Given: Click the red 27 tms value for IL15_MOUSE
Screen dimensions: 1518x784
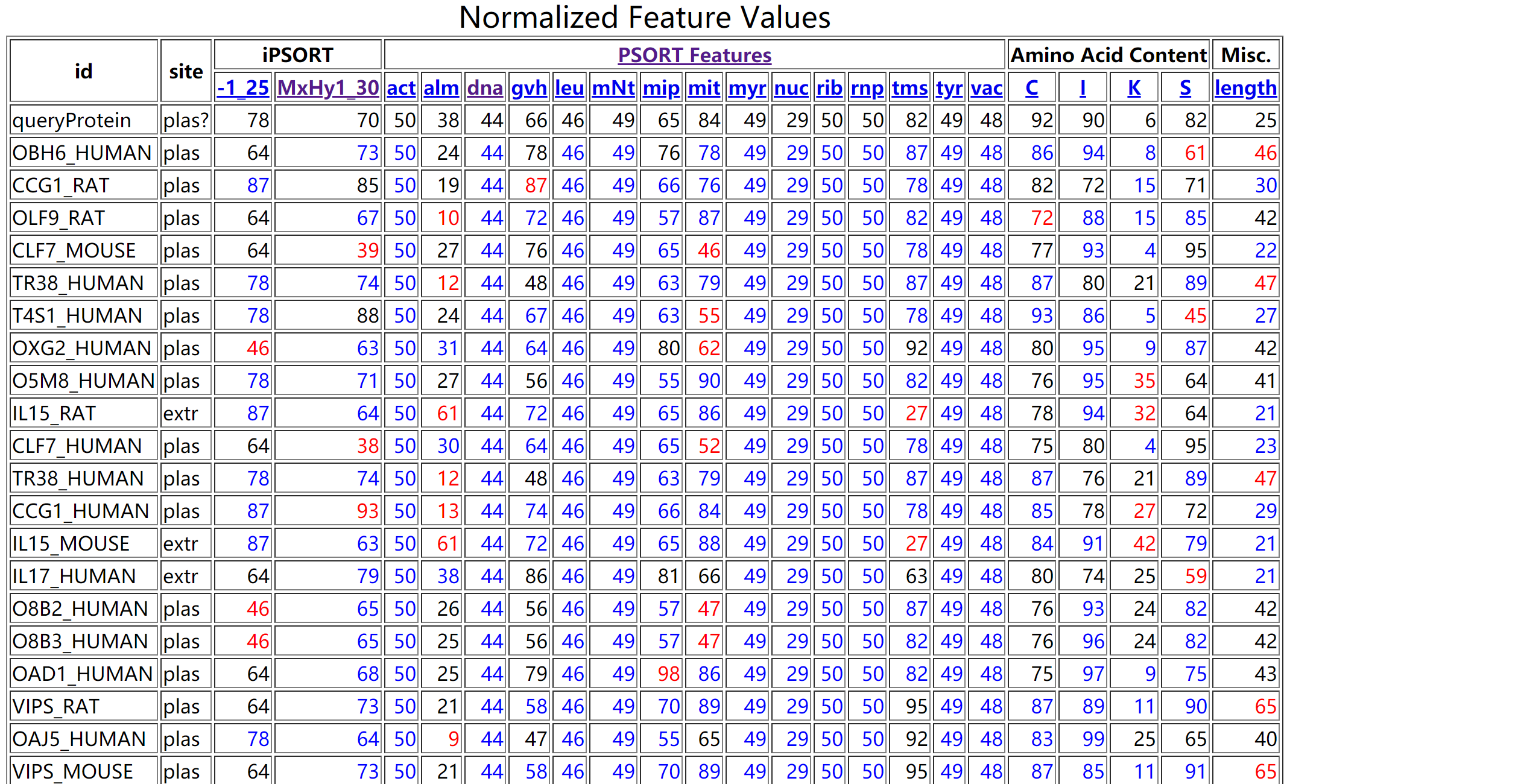Looking at the screenshot, I should 917,543.
